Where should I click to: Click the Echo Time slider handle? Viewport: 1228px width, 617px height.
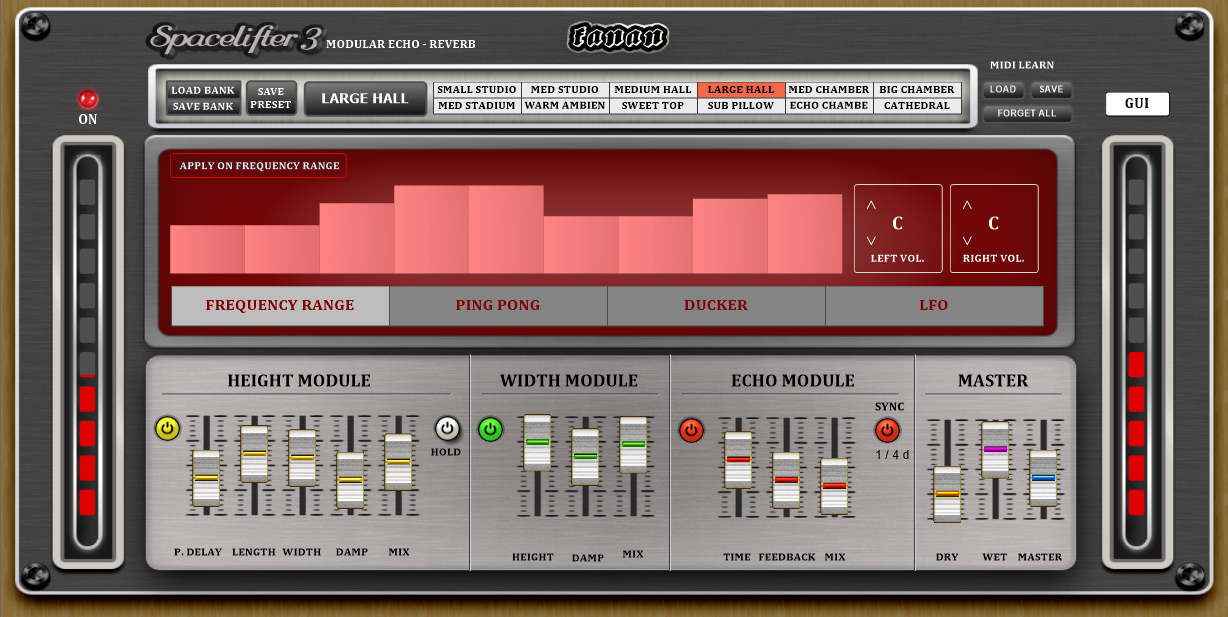tap(738, 460)
